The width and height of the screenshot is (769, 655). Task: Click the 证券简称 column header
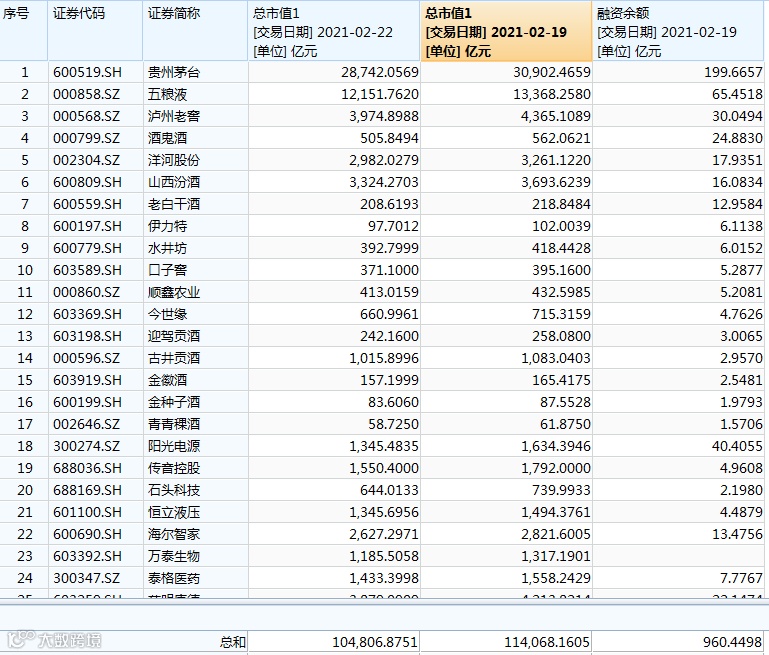click(x=195, y=31)
